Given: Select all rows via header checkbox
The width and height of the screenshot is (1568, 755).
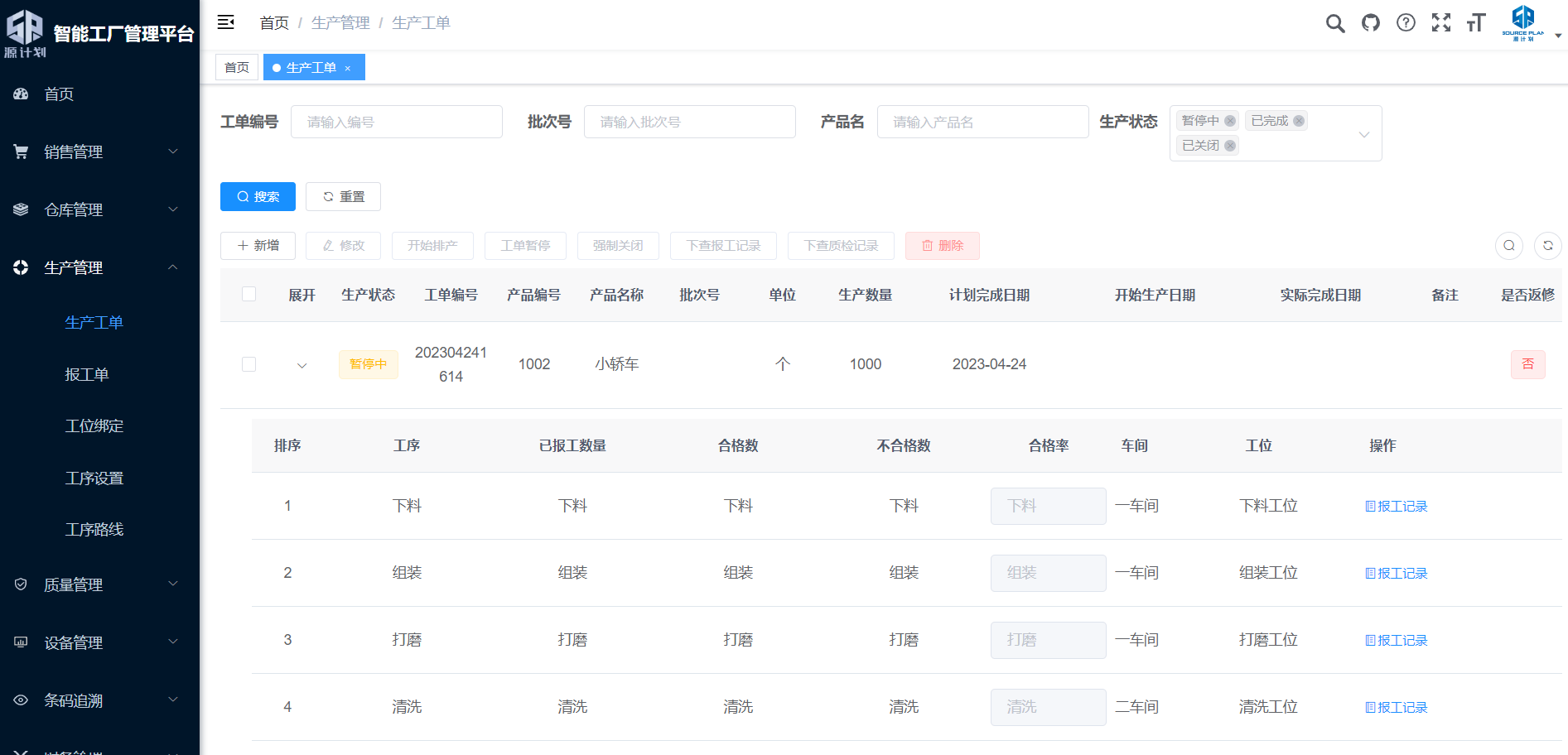Looking at the screenshot, I should pos(248,294).
